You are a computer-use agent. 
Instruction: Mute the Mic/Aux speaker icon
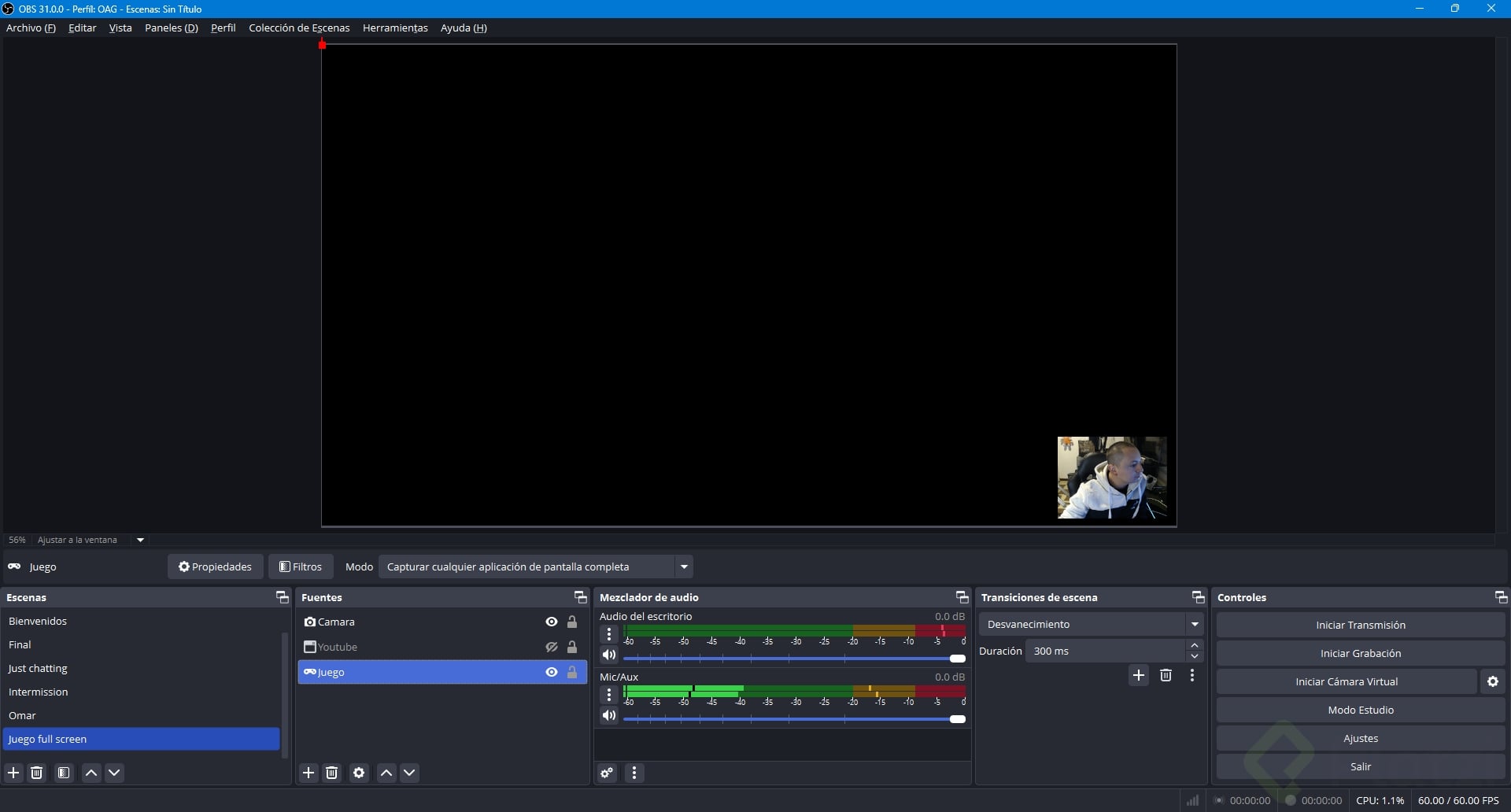click(609, 716)
